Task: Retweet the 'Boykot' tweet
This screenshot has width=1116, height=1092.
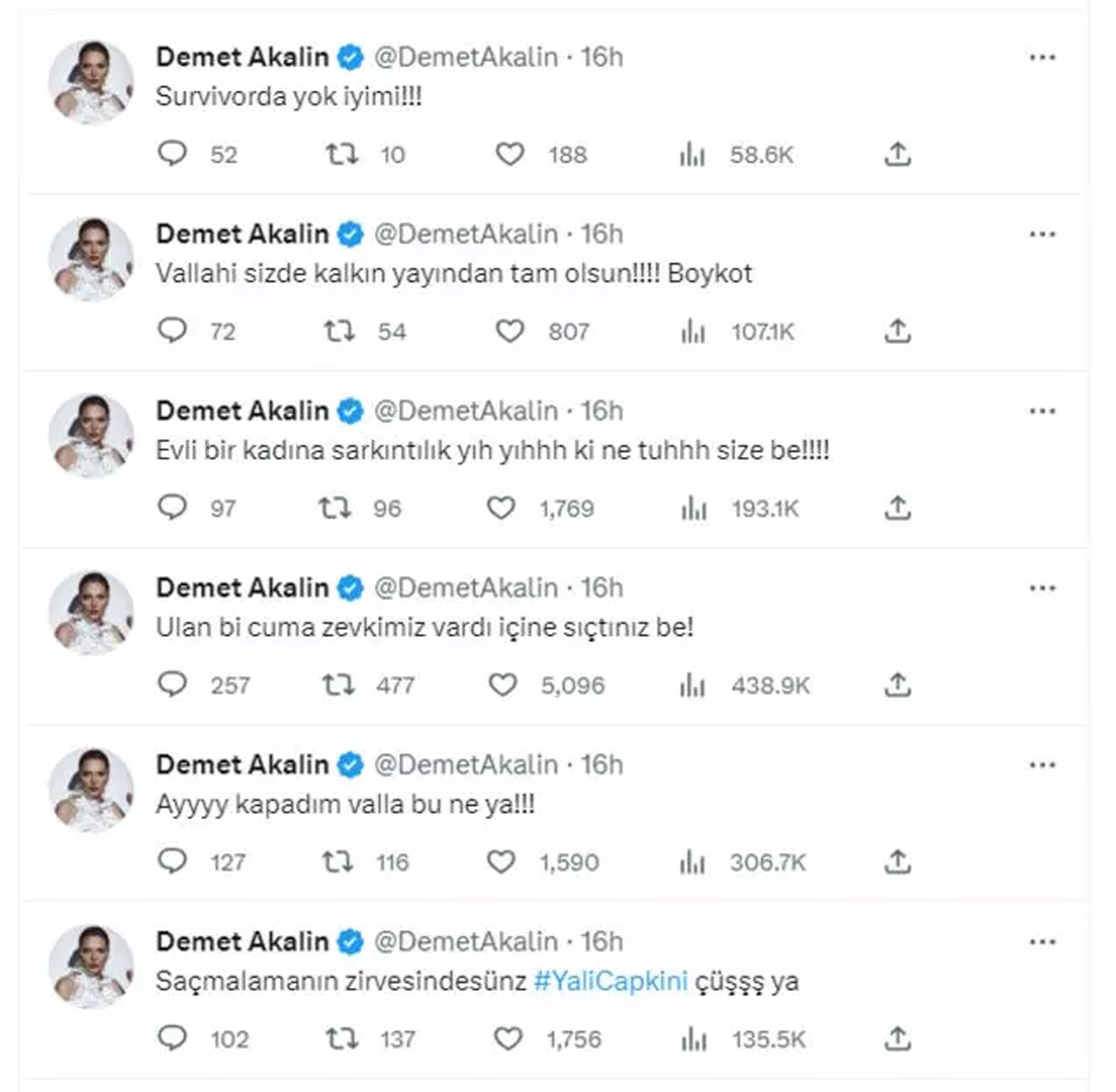Action: point(339,331)
